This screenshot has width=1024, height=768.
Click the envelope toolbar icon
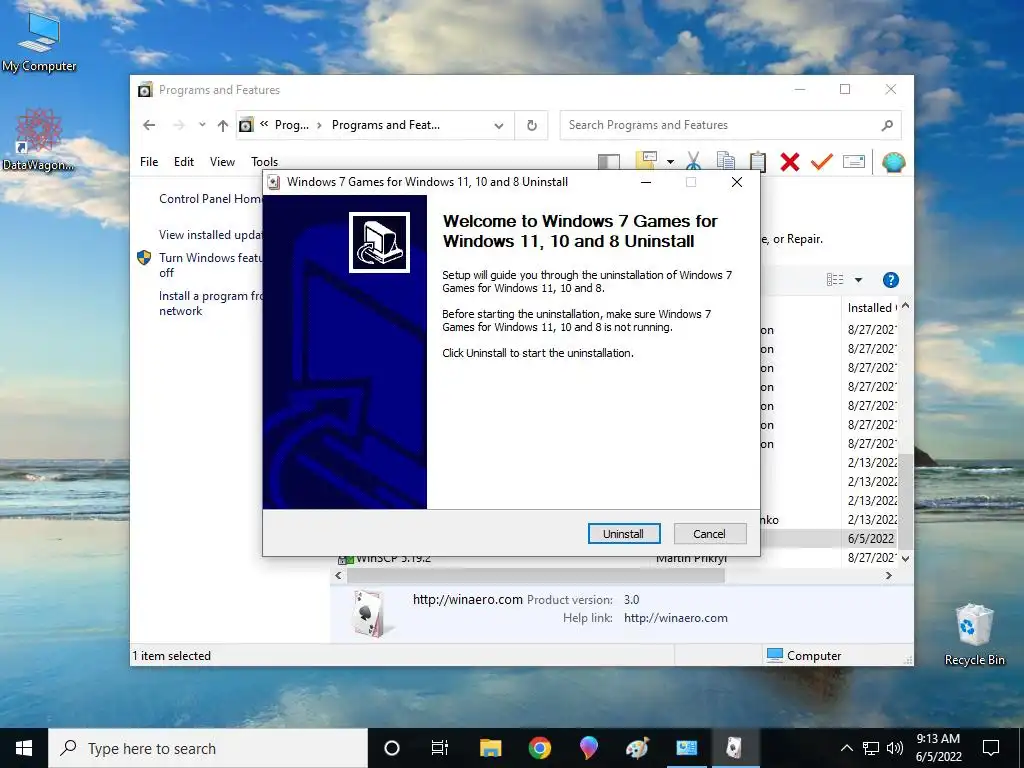click(854, 161)
